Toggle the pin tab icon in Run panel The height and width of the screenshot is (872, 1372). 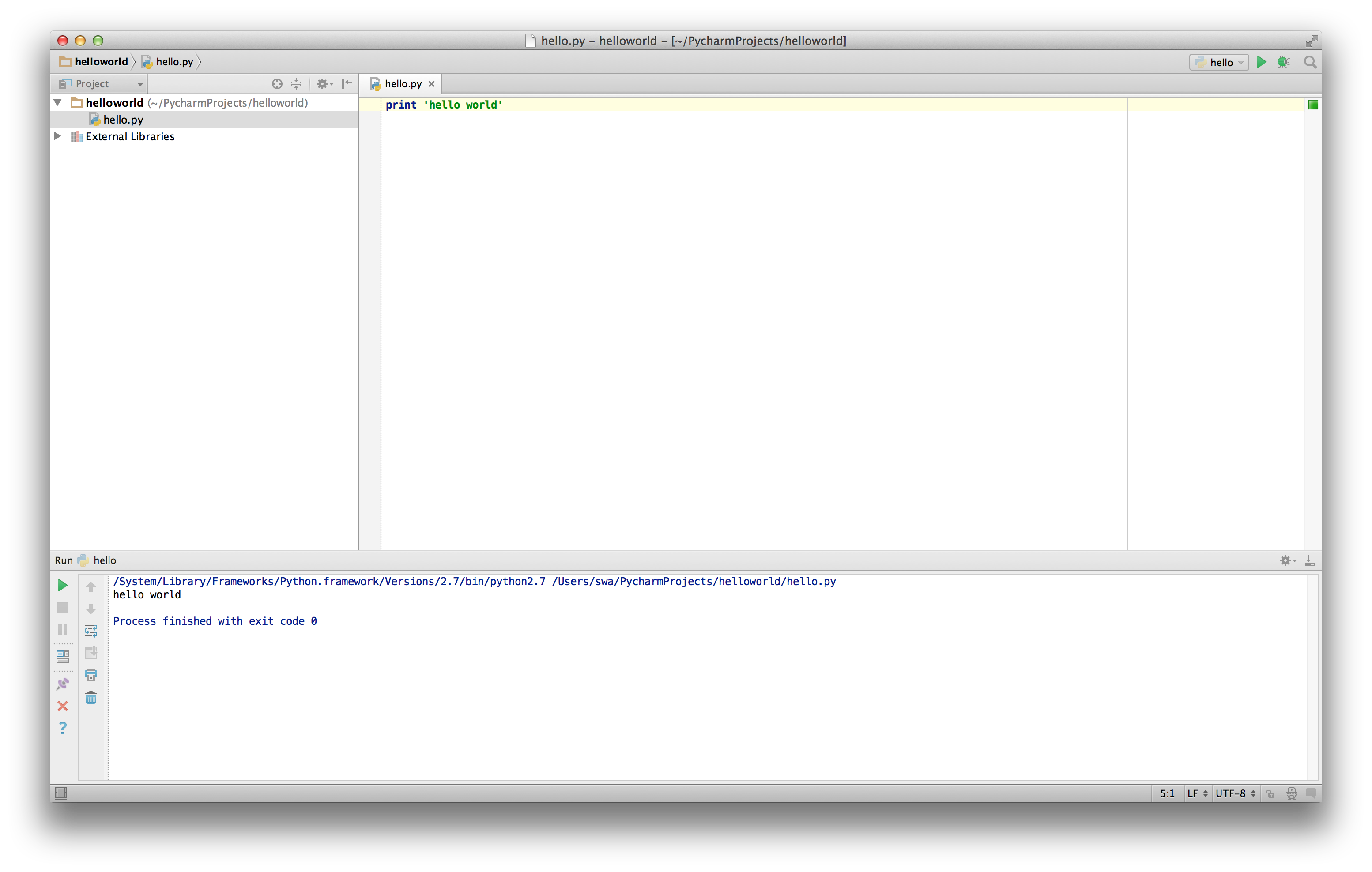tap(63, 684)
